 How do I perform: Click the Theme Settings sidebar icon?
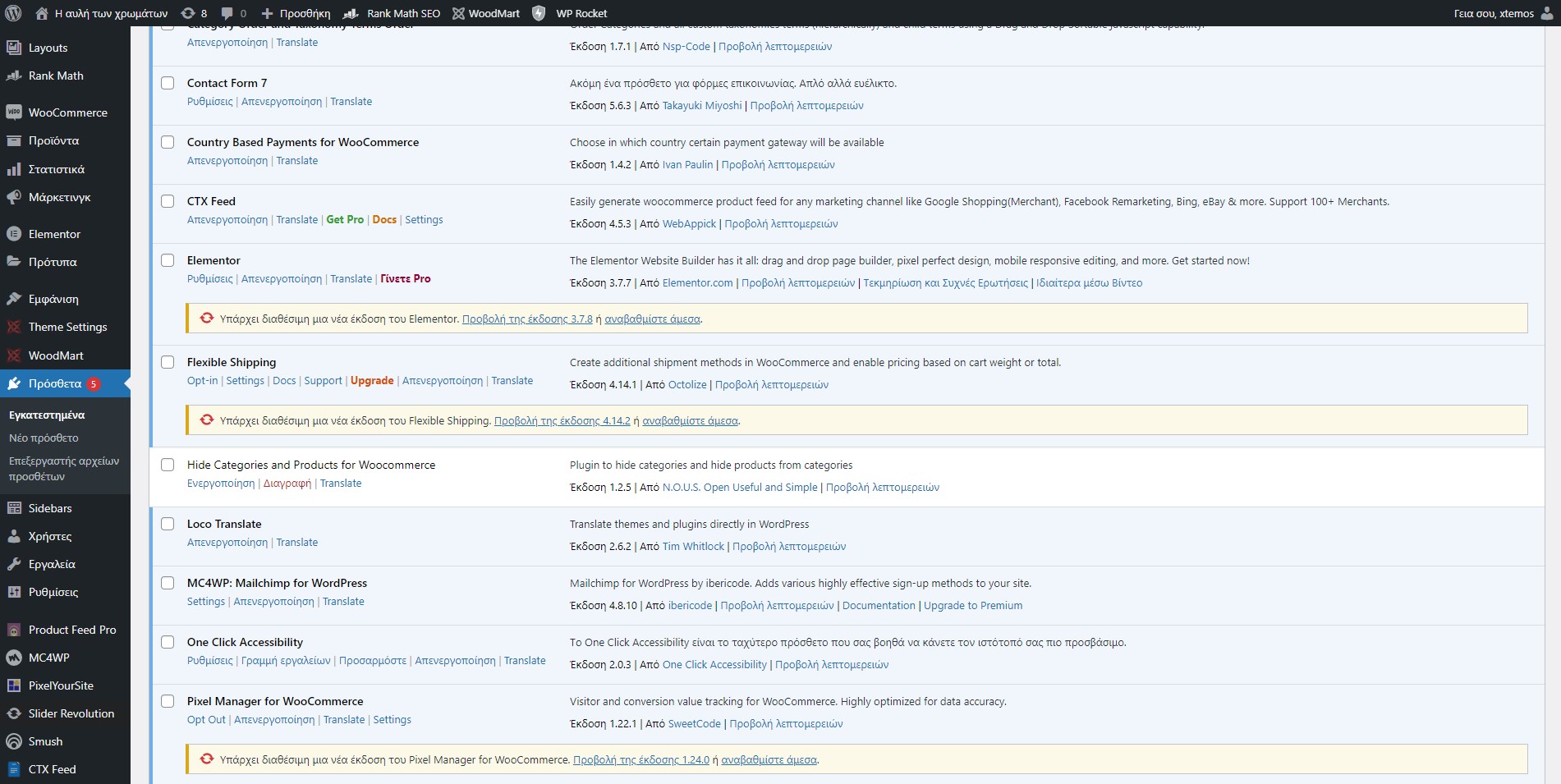pyautogui.click(x=14, y=327)
